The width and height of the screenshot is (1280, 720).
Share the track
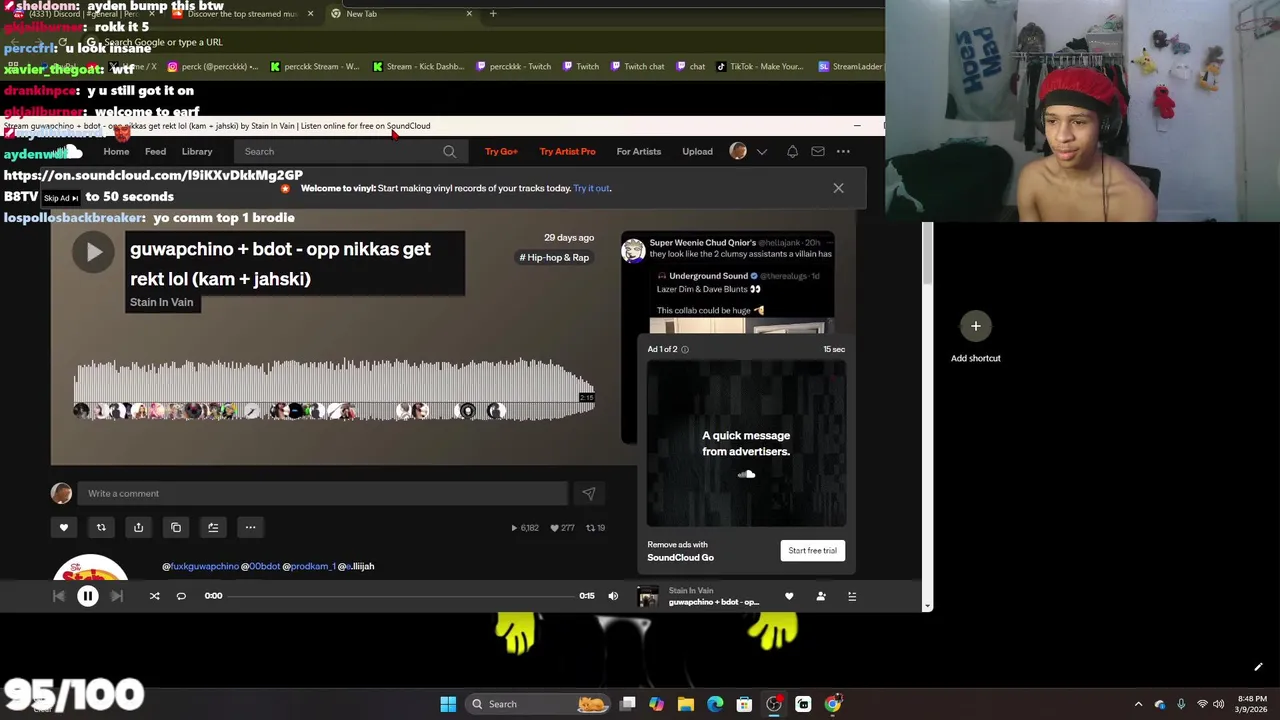(x=138, y=527)
